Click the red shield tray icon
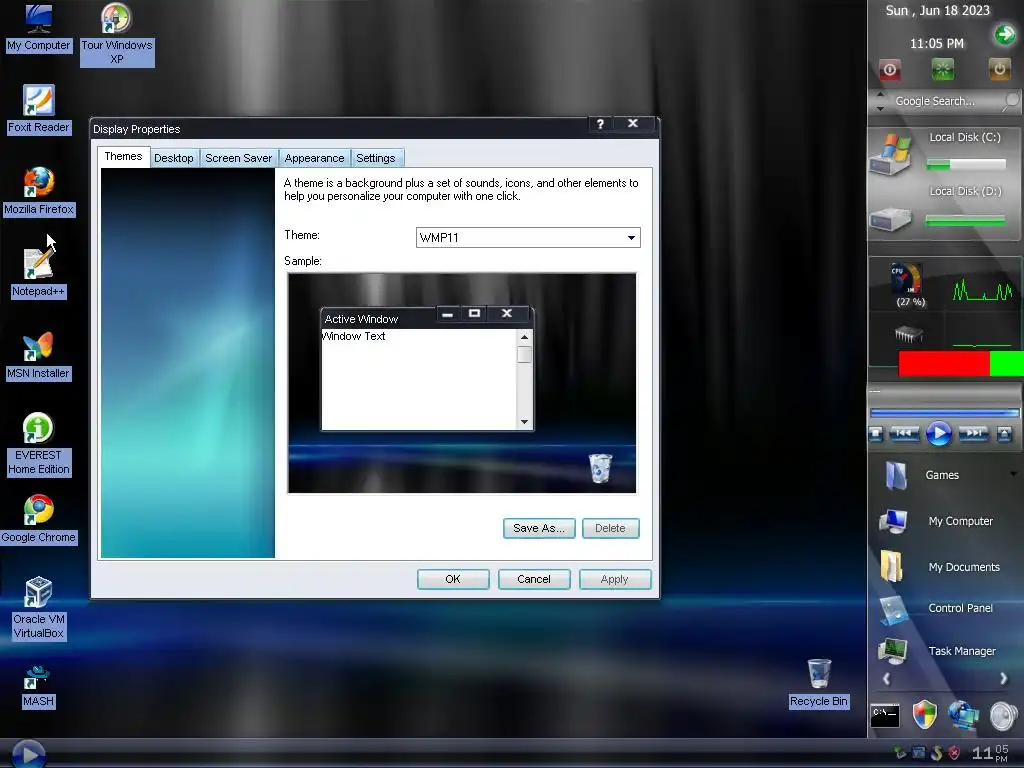 [953, 753]
